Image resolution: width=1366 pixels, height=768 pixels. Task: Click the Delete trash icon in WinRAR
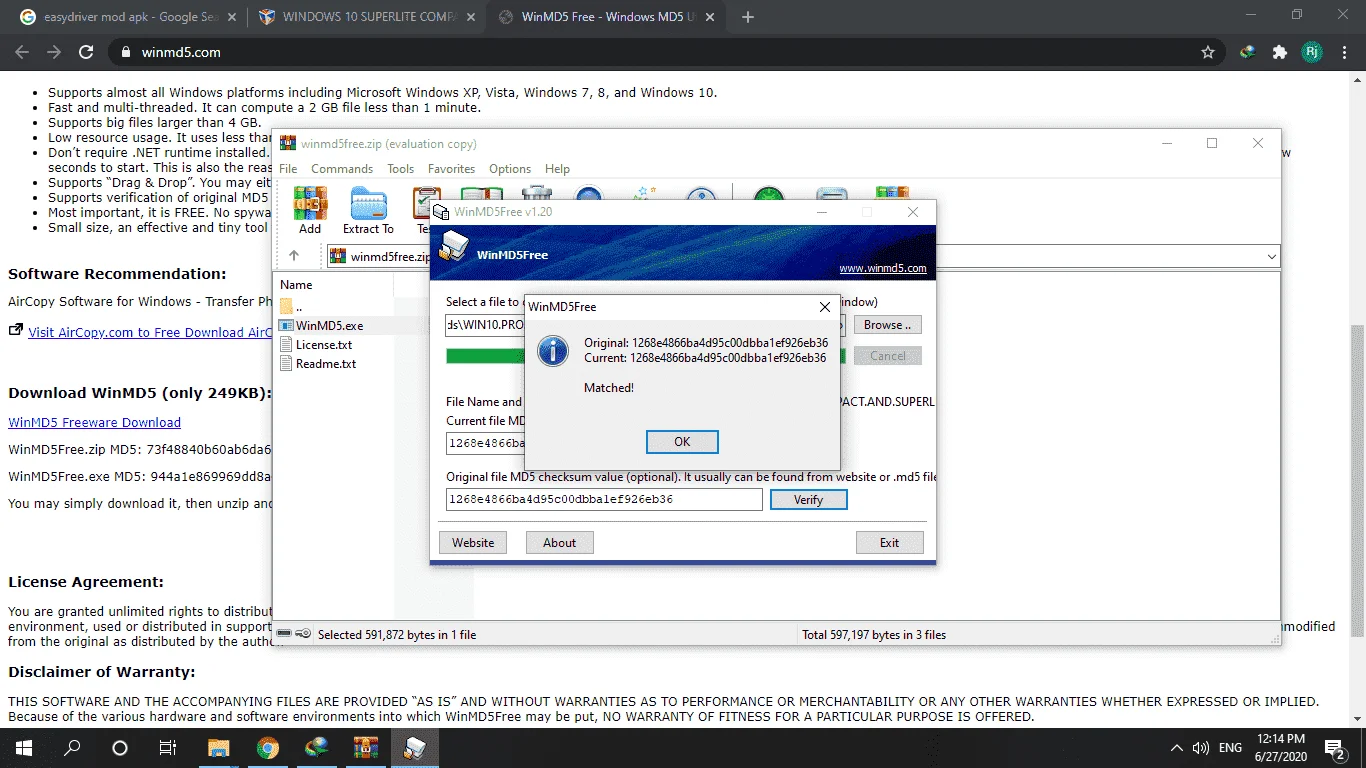tap(537, 193)
